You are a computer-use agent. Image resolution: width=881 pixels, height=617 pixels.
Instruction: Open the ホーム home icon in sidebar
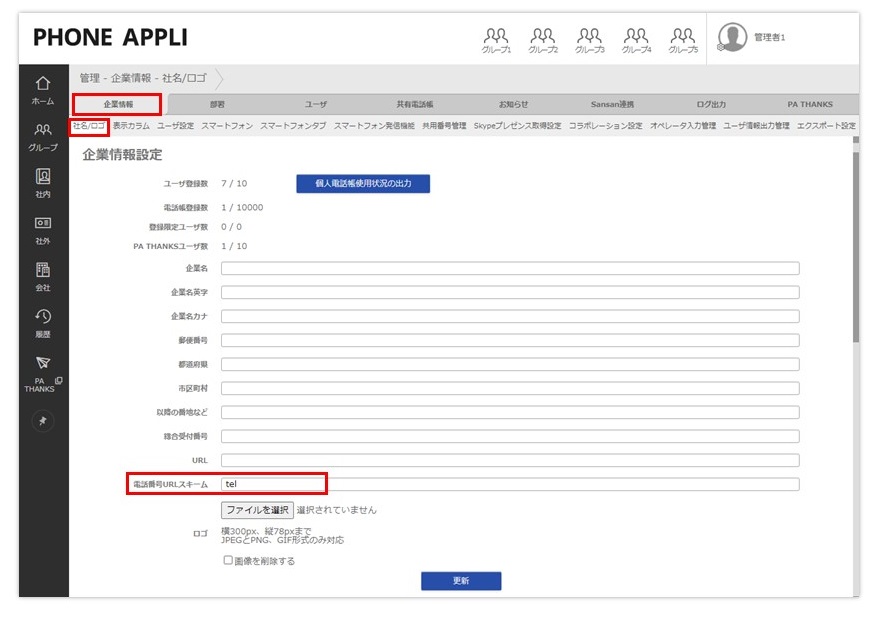point(42,89)
